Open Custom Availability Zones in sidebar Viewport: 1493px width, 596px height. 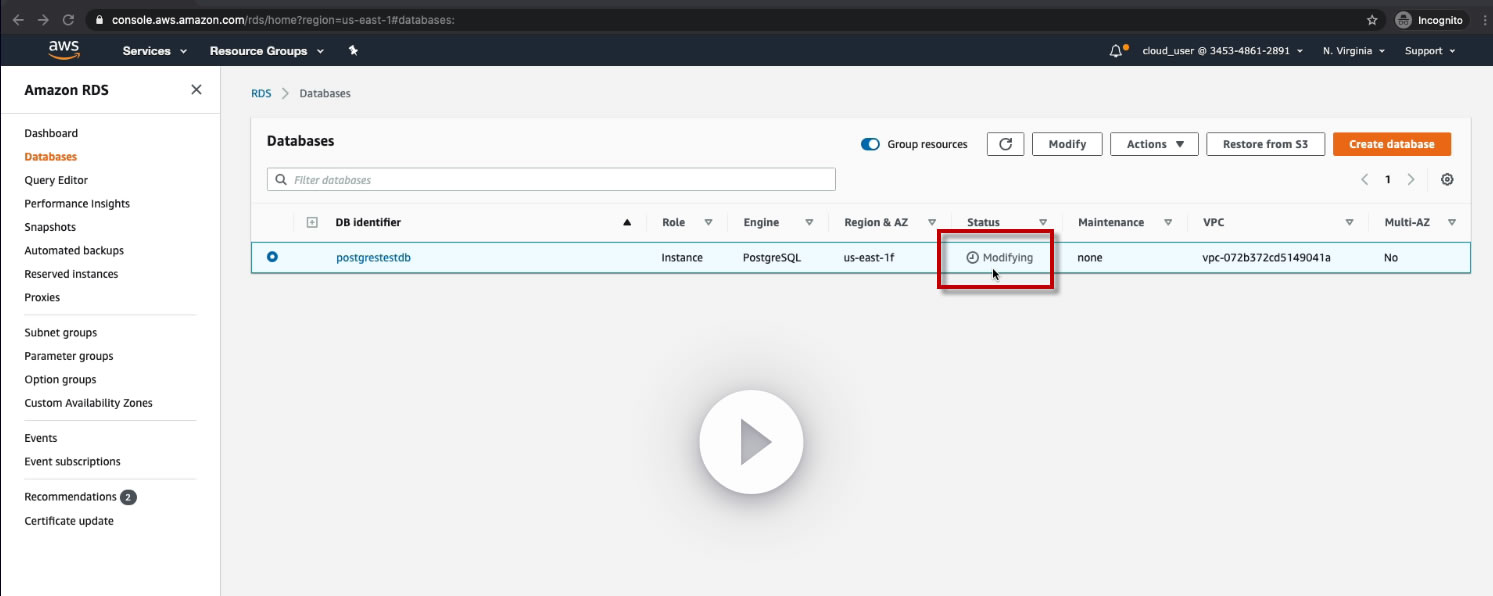pos(88,403)
